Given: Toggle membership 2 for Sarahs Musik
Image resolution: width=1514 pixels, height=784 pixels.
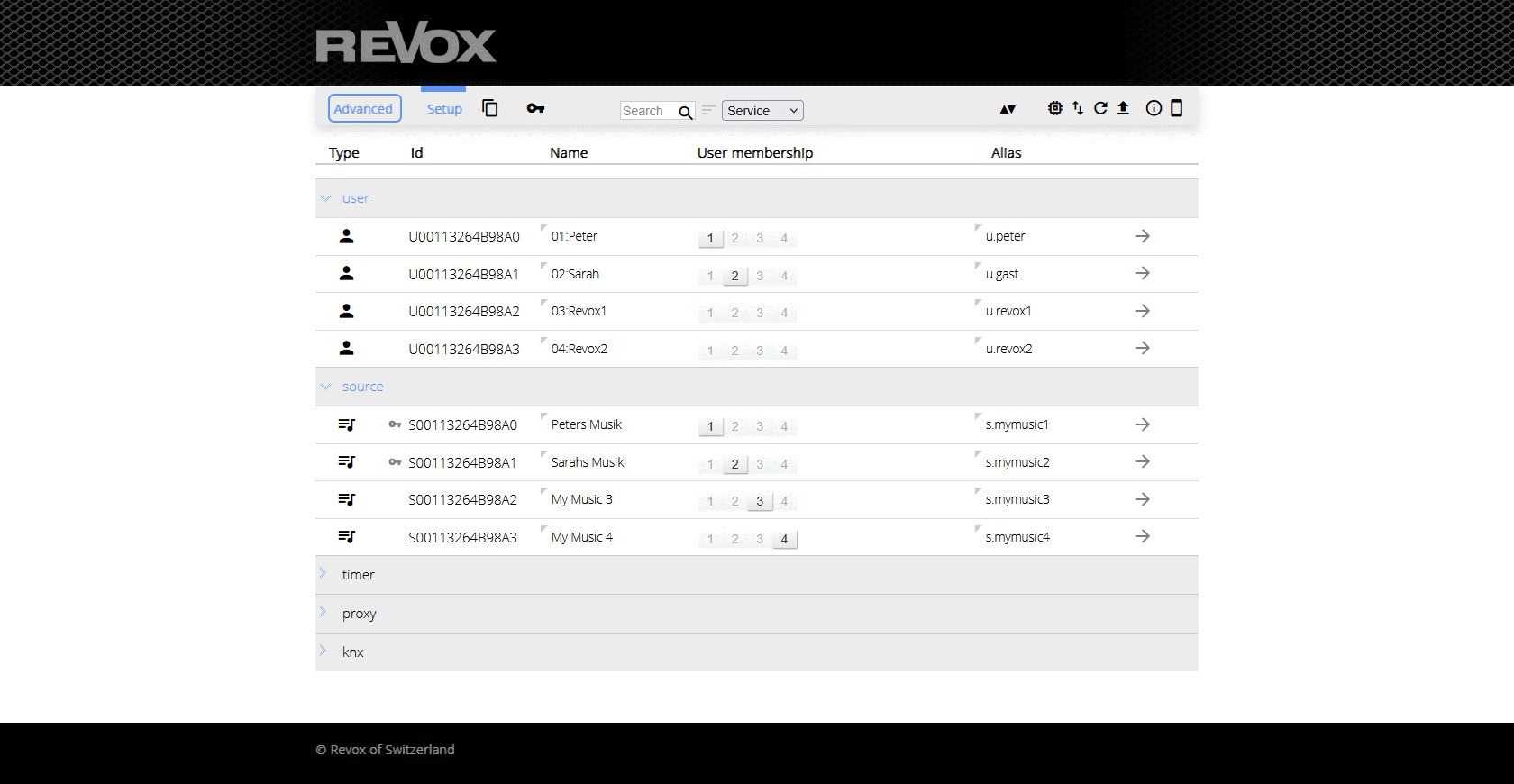Looking at the screenshot, I should coord(735,464).
